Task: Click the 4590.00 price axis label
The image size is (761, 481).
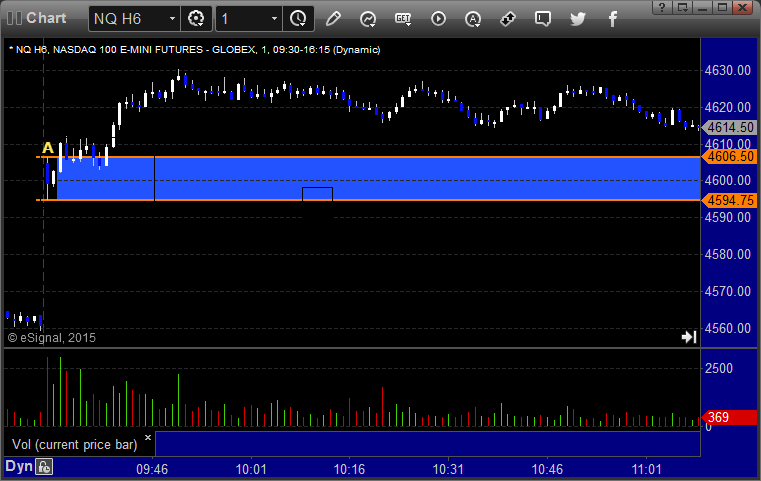Action: 728,217
